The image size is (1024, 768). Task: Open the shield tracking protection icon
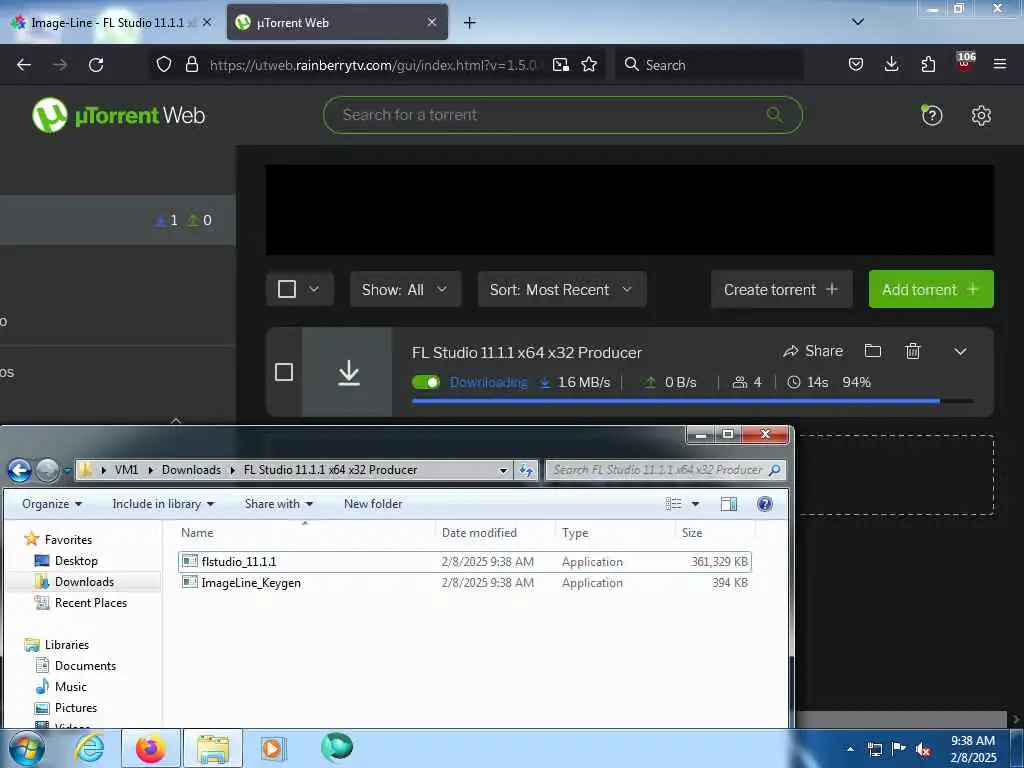(x=164, y=64)
